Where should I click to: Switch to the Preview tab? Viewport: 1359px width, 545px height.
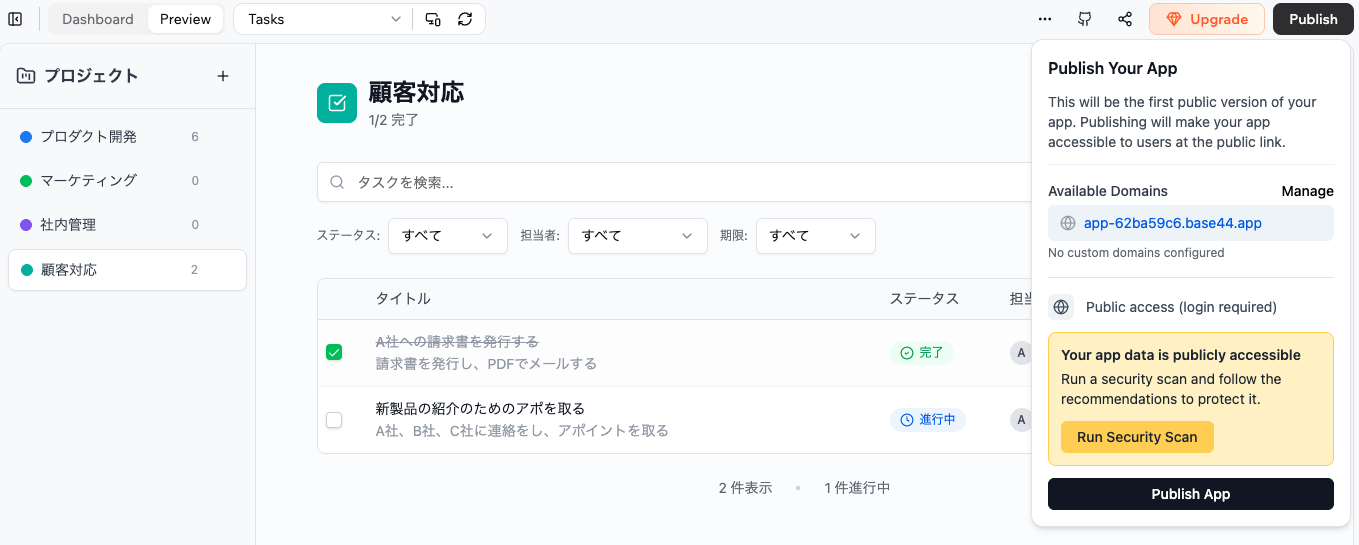coord(186,19)
